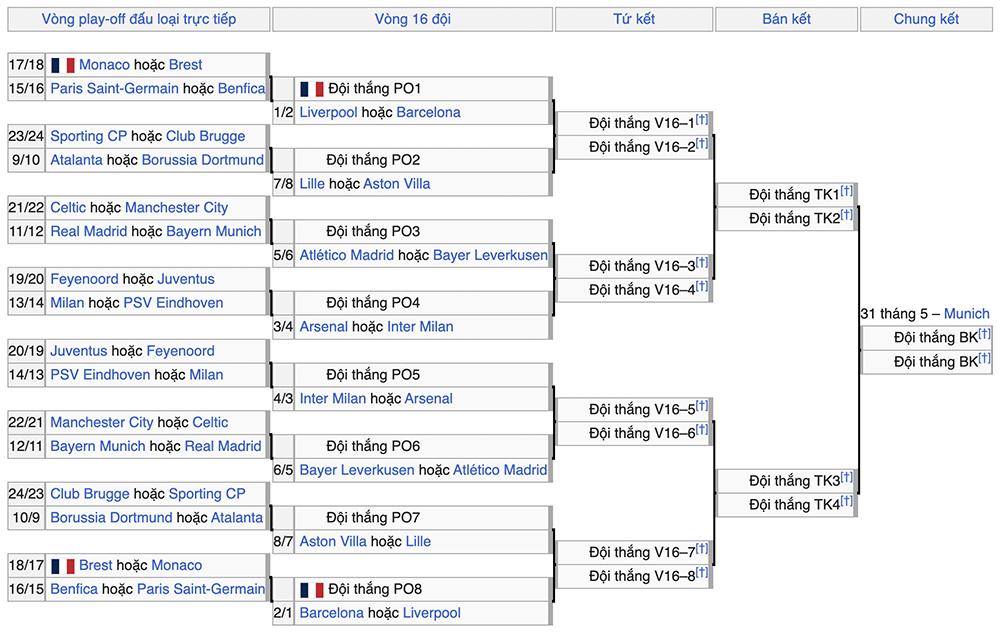Open Sporting CP in the 23/24 seed row
This screenshot has width=1000, height=634.
(89, 136)
